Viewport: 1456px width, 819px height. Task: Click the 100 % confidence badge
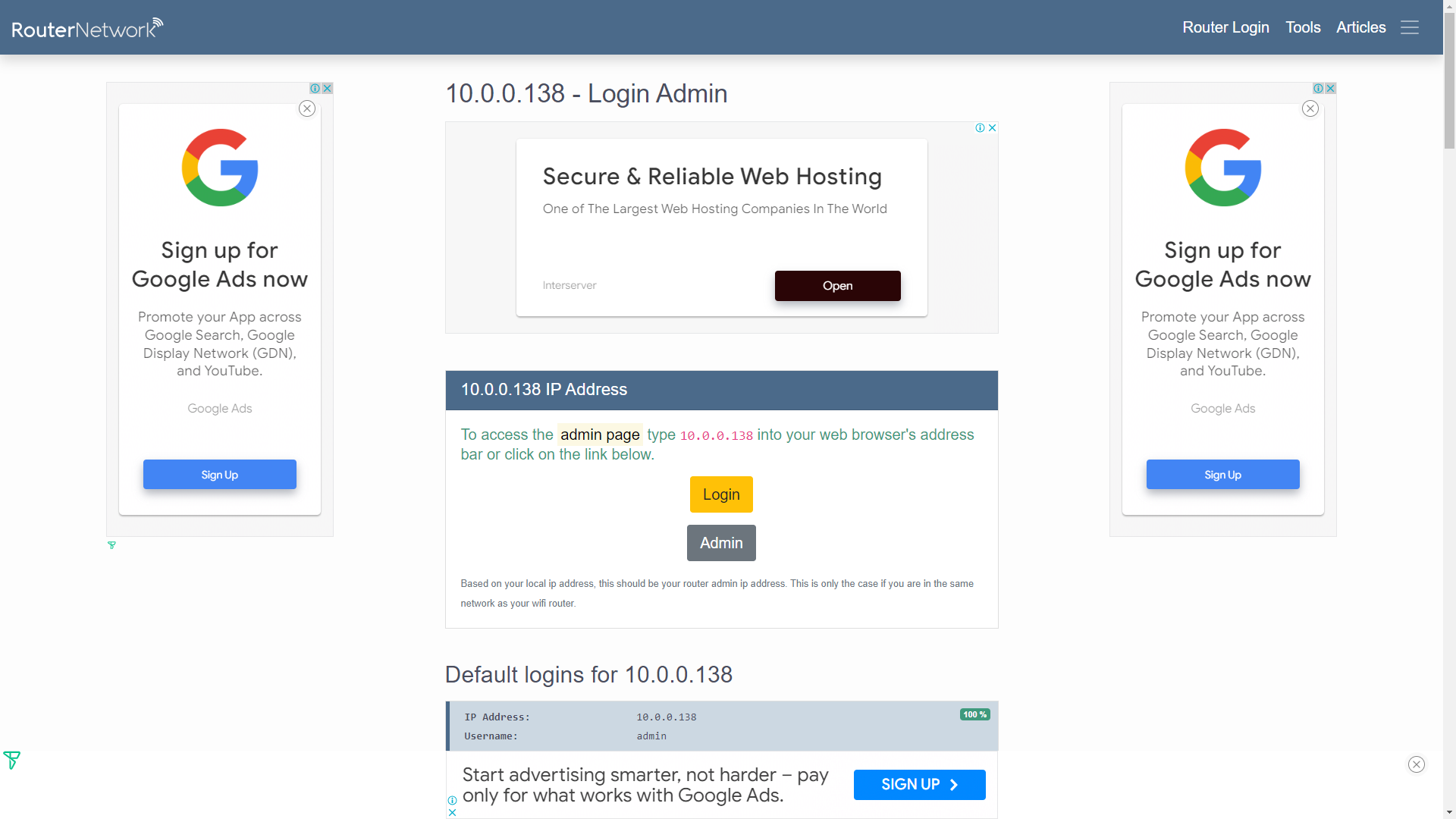click(x=974, y=714)
